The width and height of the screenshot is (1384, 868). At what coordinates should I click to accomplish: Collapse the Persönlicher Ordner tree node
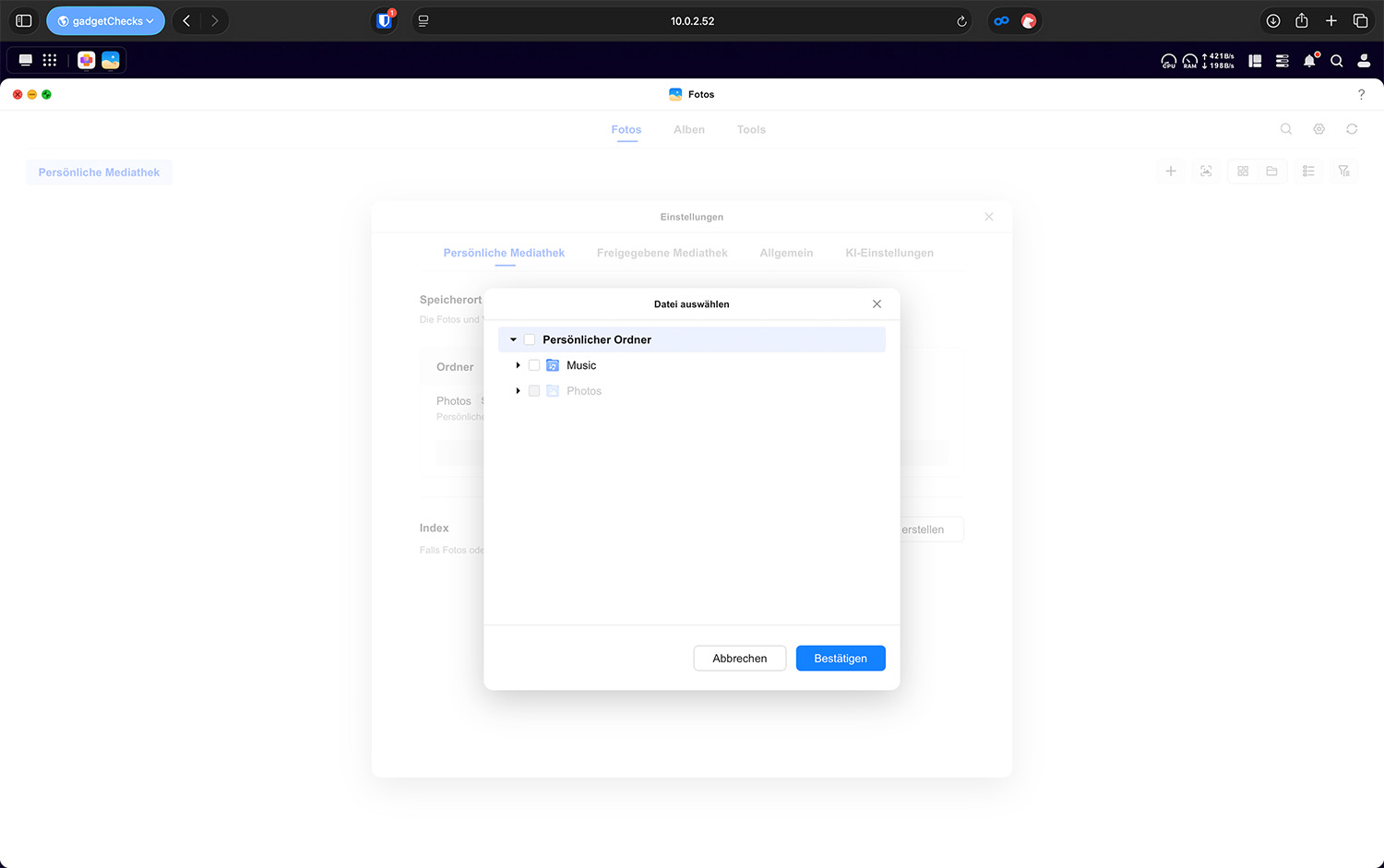[513, 339]
